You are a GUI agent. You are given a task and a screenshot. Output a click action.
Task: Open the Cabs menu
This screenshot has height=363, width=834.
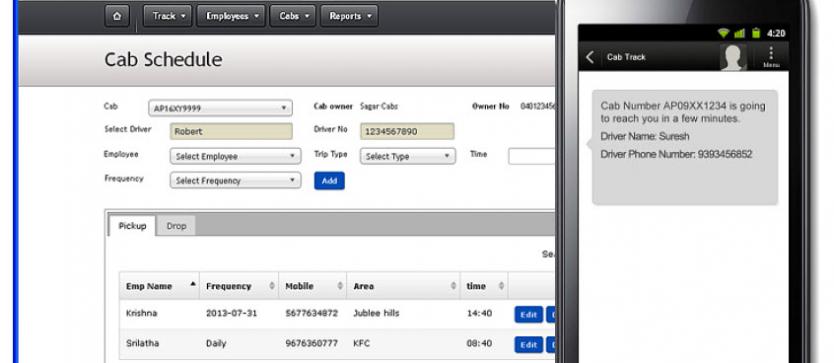point(293,16)
